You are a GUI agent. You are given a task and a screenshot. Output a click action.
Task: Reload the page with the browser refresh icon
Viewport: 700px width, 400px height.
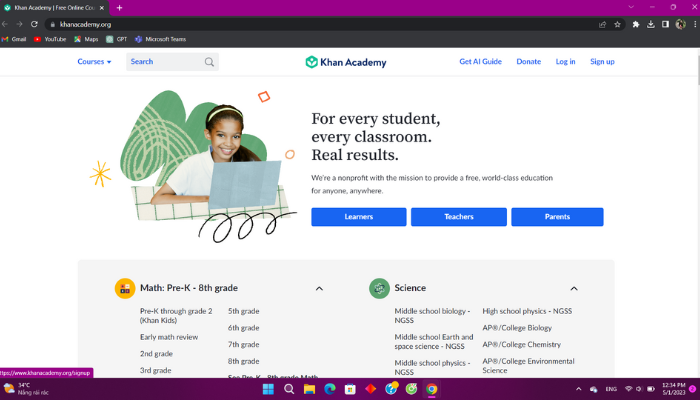[x=34, y=24]
